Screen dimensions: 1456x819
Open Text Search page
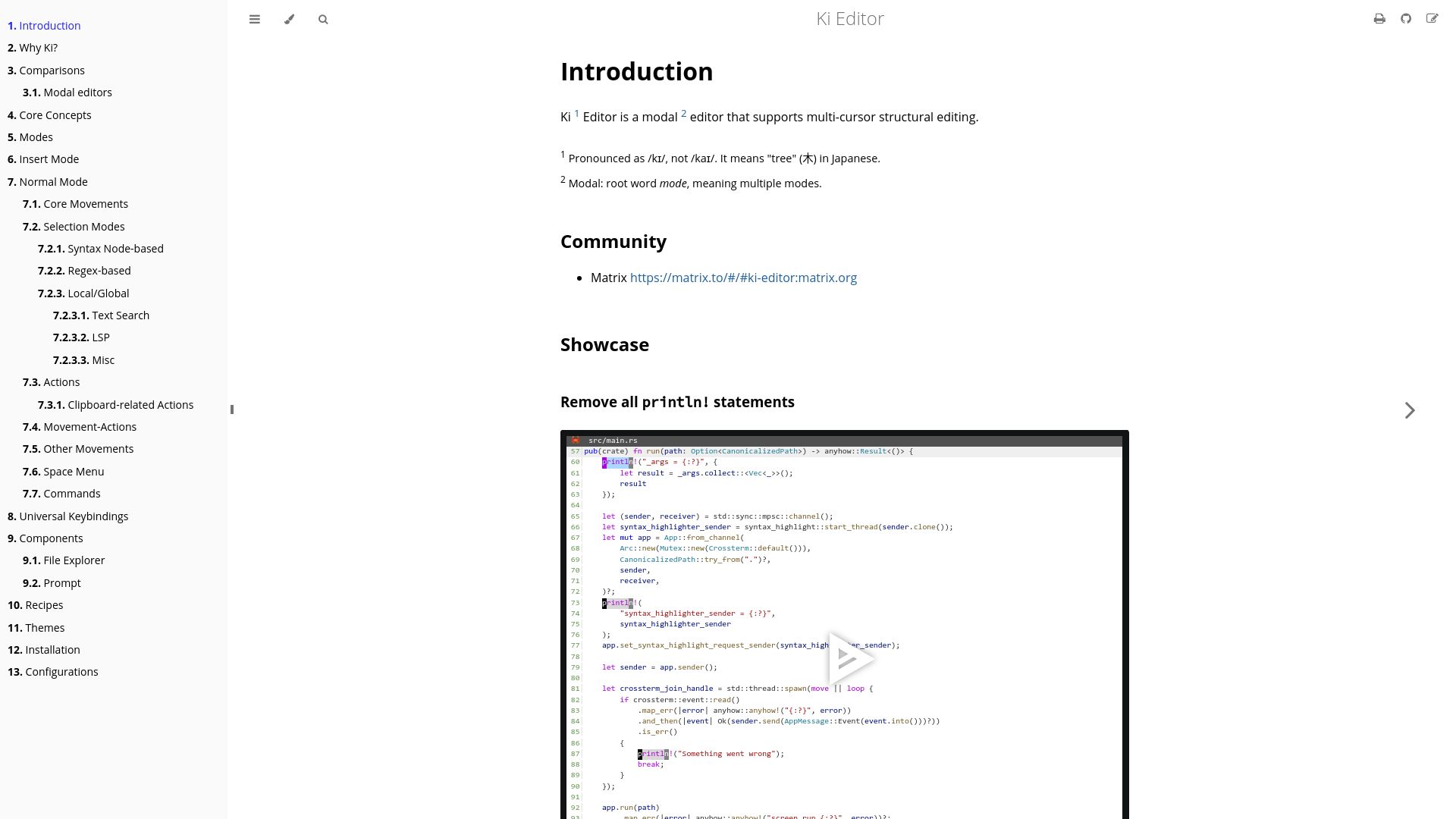102,315
